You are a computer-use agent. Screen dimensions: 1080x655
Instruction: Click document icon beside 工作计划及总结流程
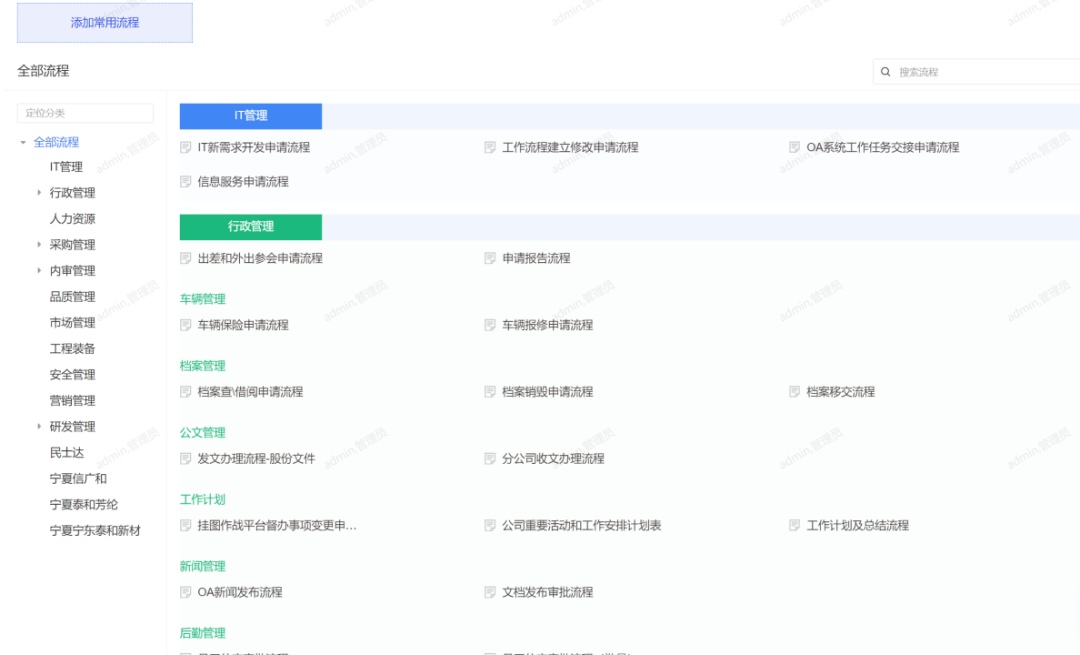click(794, 526)
